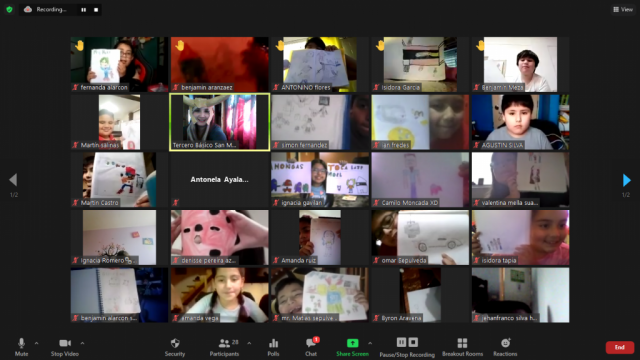Mute the microphone
The image size is (640, 360).
pyautogui.click(x=21, y=347)
